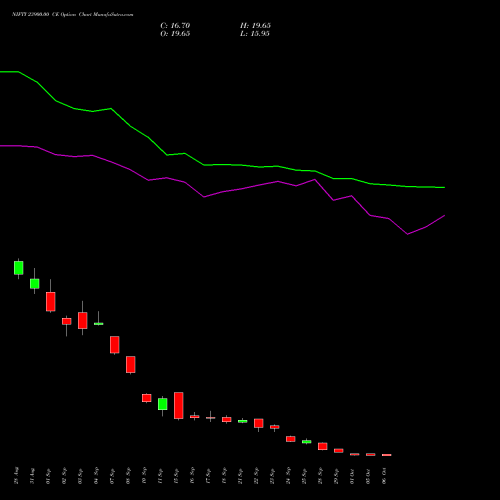Viewport: 500px width, 500px height.
Task: Select the 29 Sep date label
Action: (337, 476)
